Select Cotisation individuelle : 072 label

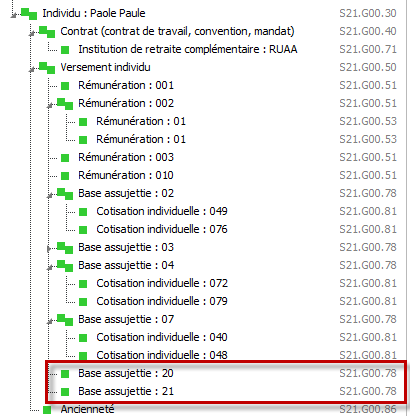(162, 283)
